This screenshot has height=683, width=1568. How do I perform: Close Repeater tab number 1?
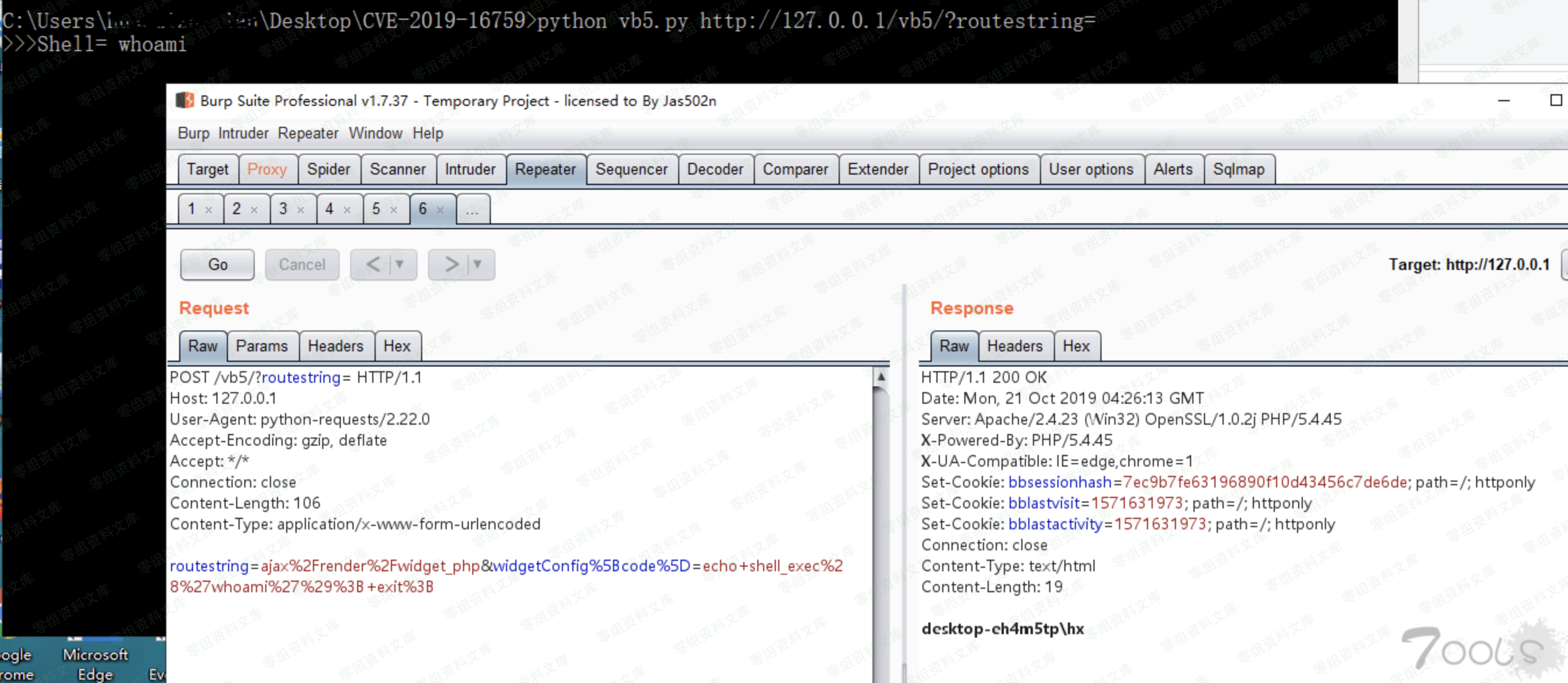(x=209, y=210)
